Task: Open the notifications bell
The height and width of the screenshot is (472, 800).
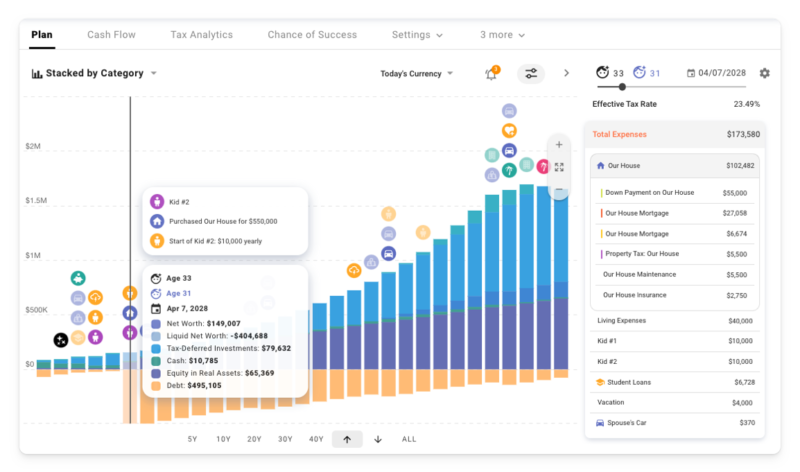Action: [x=491, y=74]
